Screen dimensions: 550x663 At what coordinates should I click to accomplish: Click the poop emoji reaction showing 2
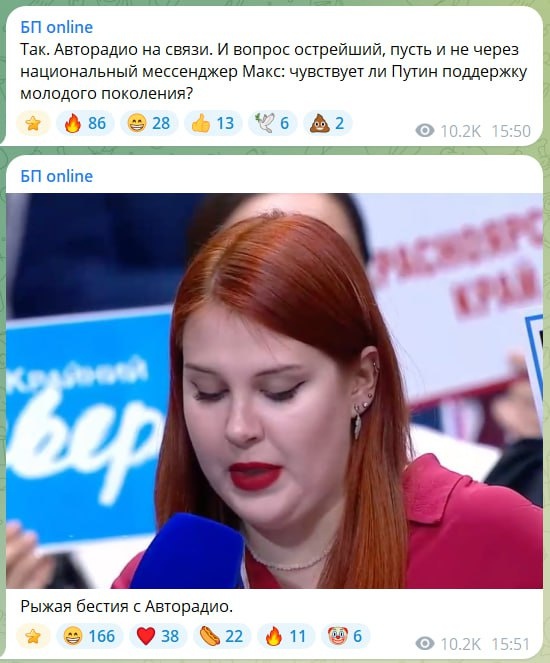click(327, 123)
